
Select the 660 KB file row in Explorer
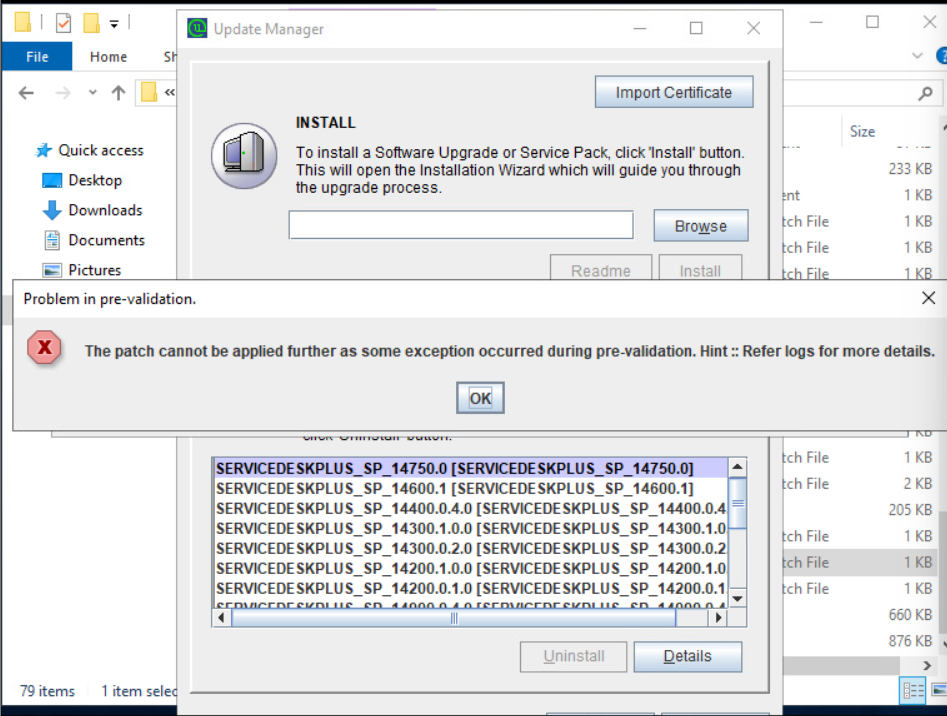tap(861, 615)
